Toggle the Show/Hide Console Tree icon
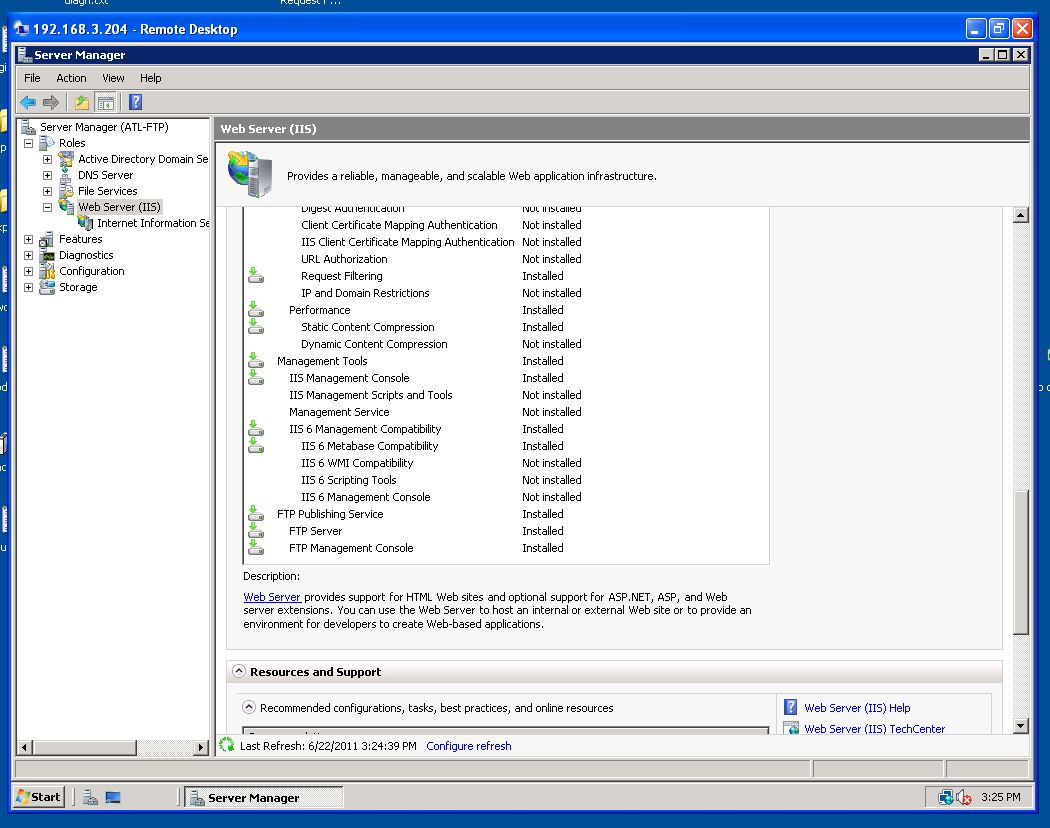Screen dimensions: 1050x828 [x=105, y=102]
